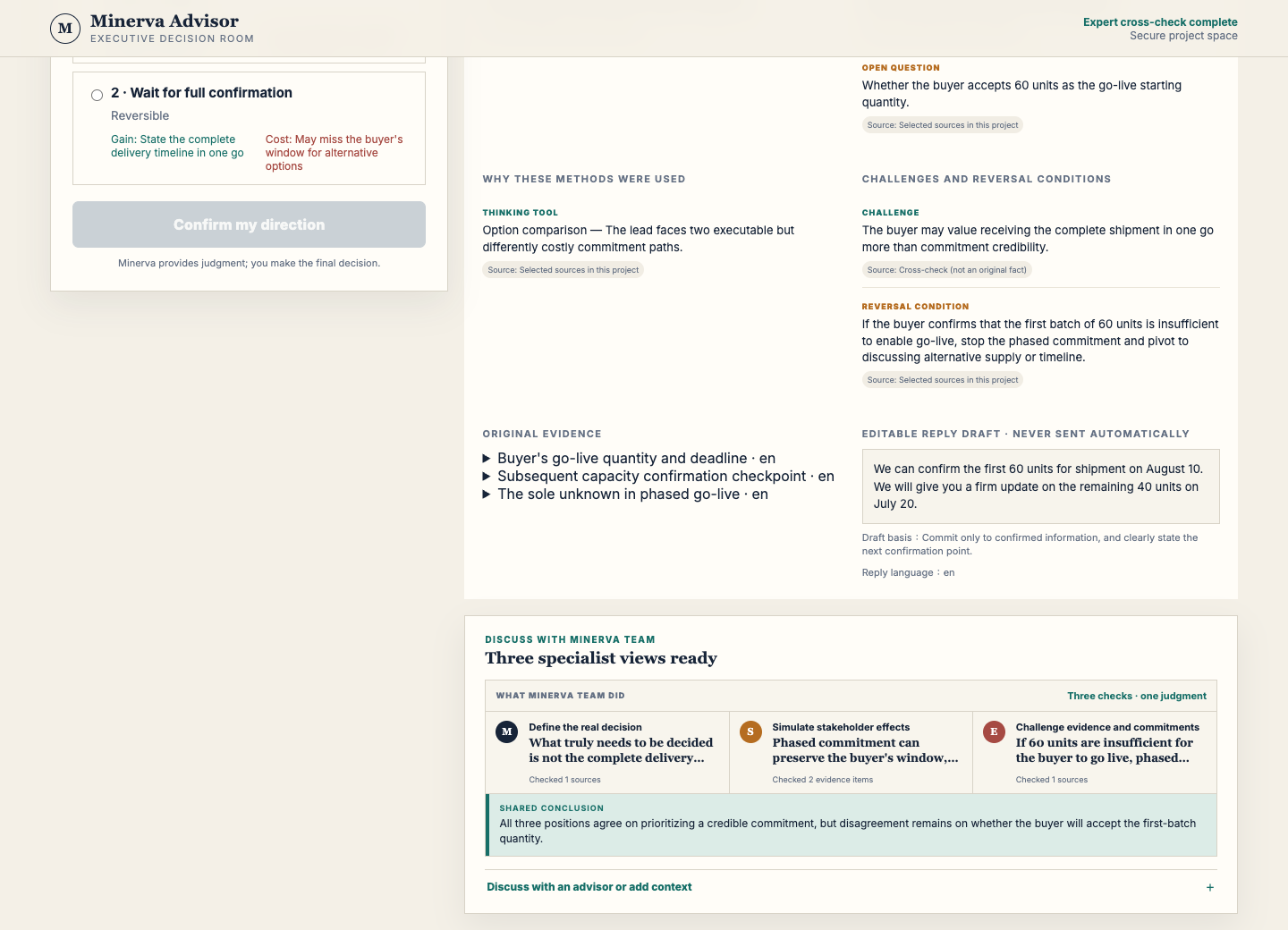Click Expert cross-check complete status

click(x=1160, y=22)
